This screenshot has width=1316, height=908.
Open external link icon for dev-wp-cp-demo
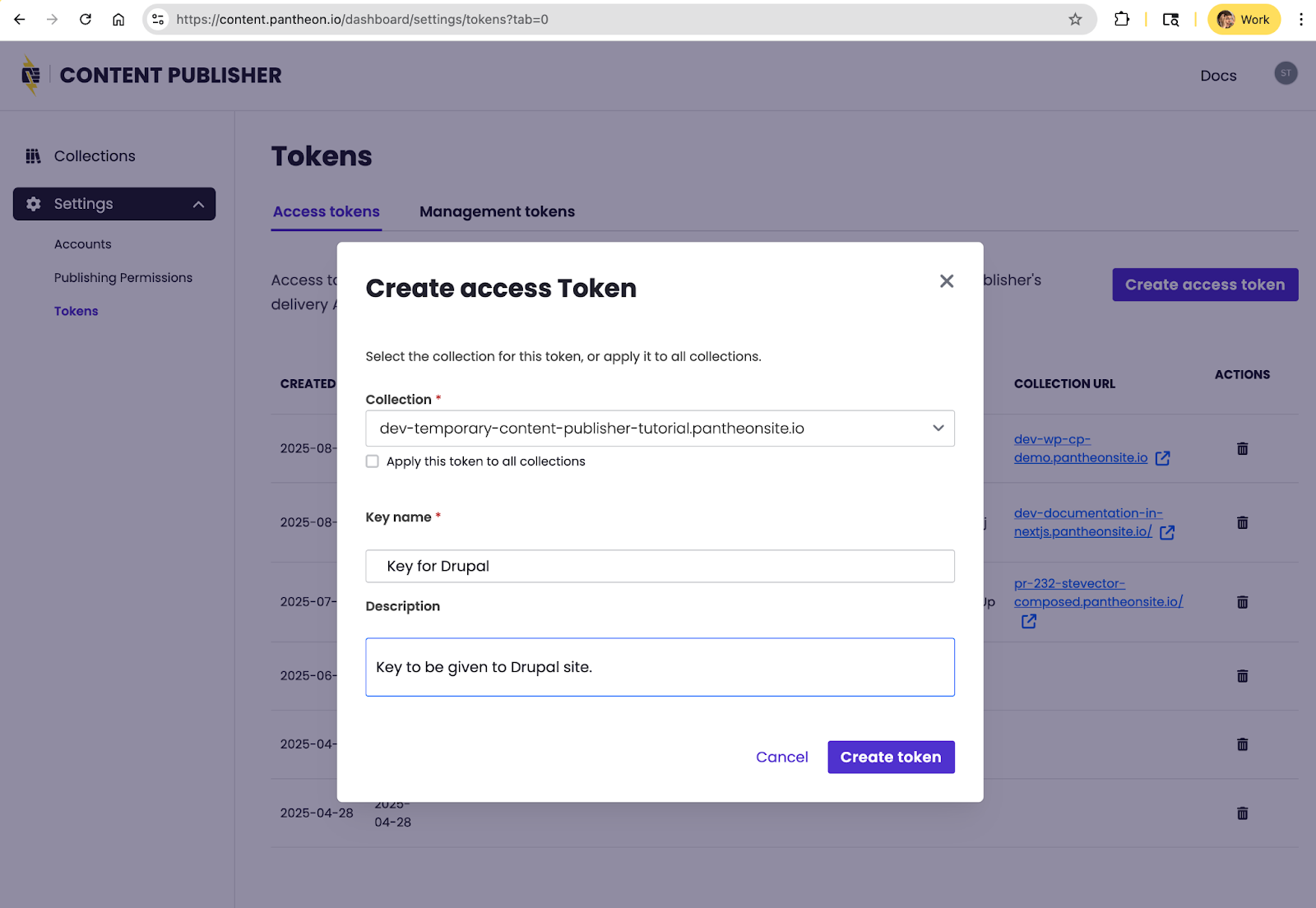pos(1162,458)
